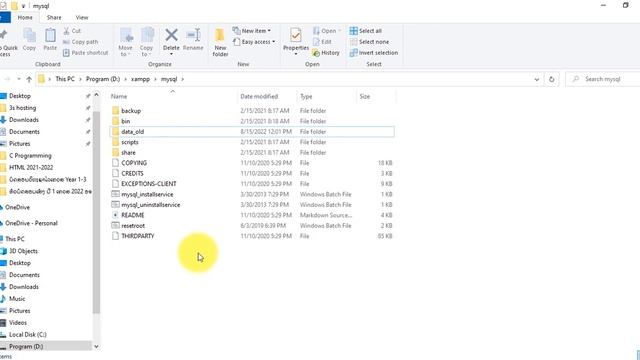Click the THIRDPARTY file icon
This screenshot has height=360, width=640.
(x=116, y=236)
